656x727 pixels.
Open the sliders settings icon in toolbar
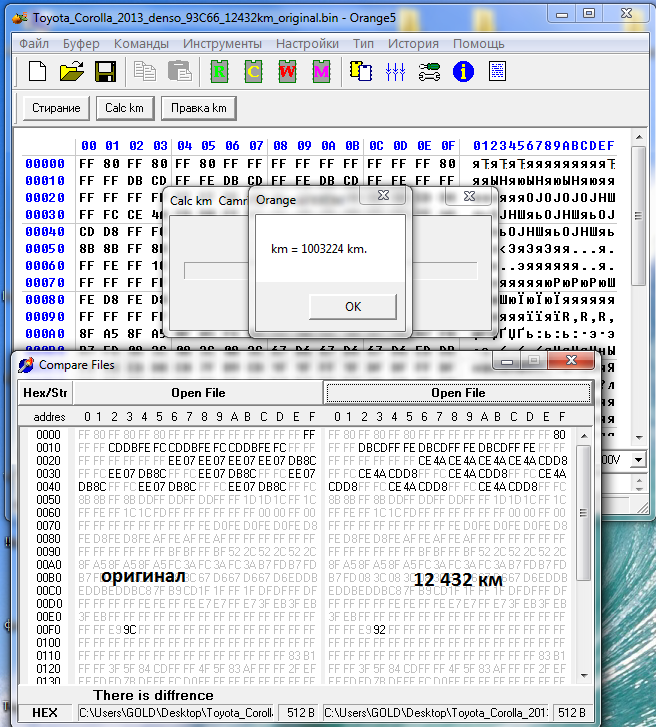point(395,71)
